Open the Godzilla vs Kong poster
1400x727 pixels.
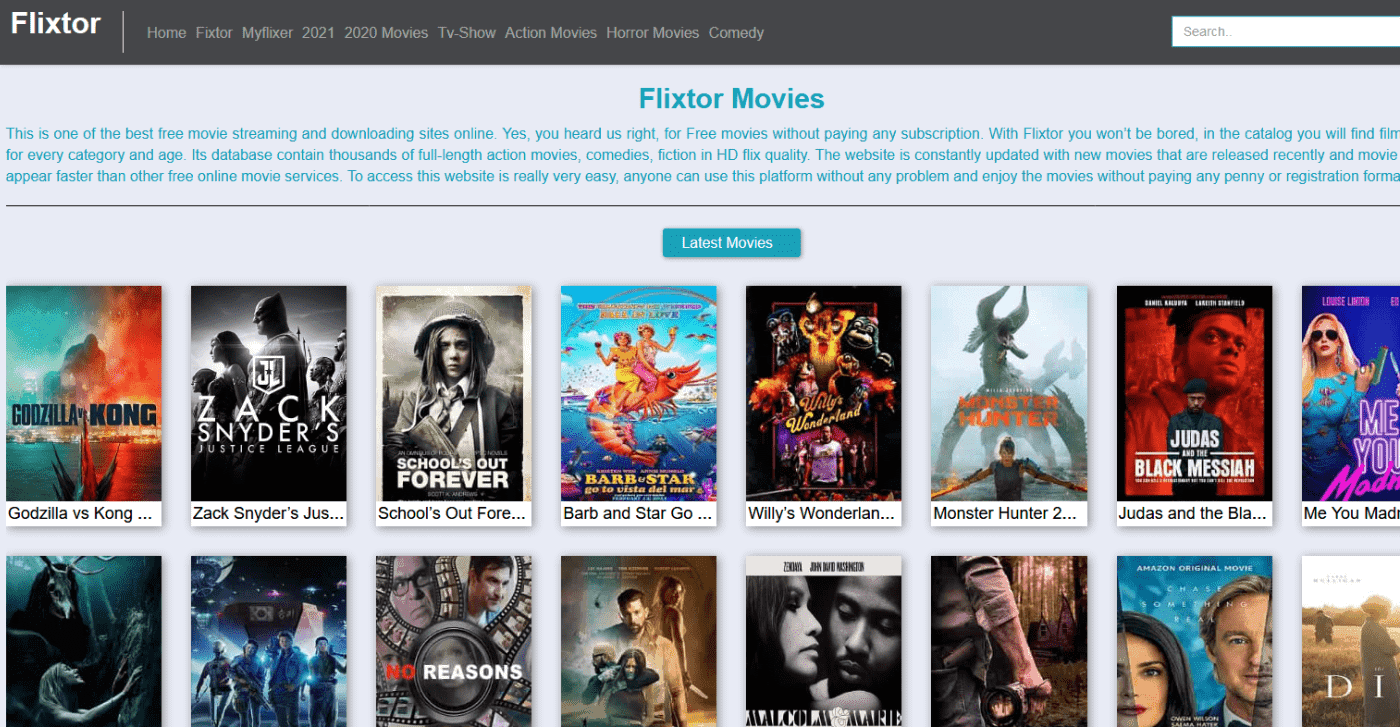84,393
